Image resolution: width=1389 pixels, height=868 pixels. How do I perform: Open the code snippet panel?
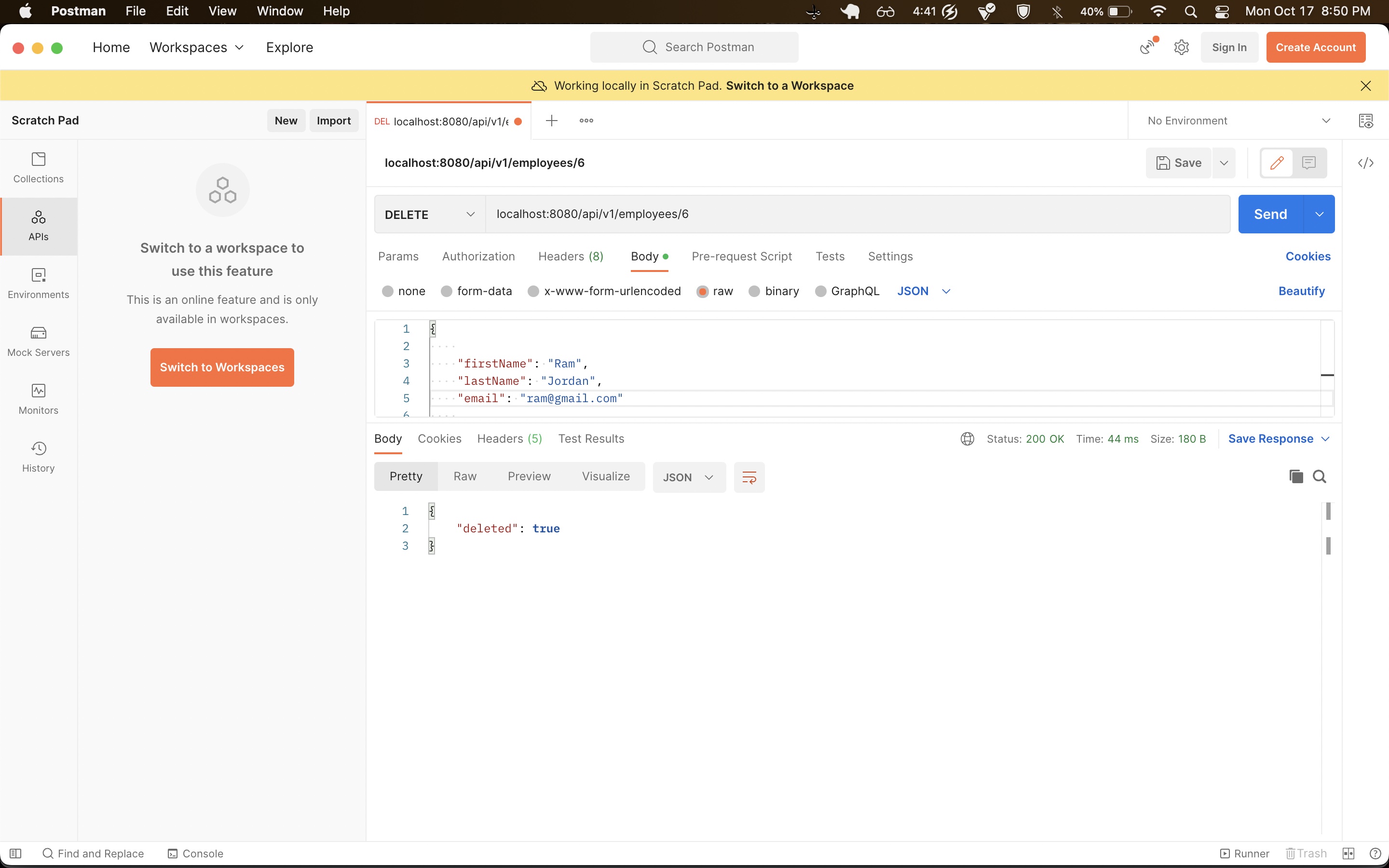1367,163
